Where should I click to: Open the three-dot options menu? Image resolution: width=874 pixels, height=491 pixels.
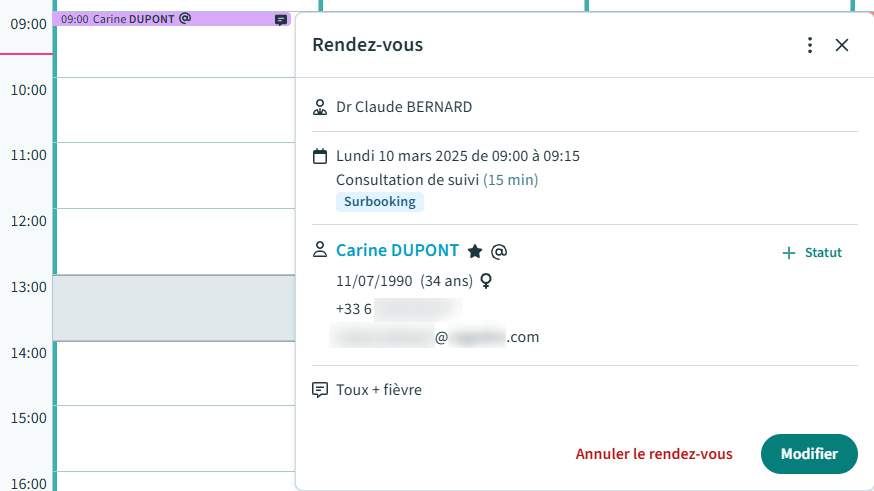[x=810, y=45]
